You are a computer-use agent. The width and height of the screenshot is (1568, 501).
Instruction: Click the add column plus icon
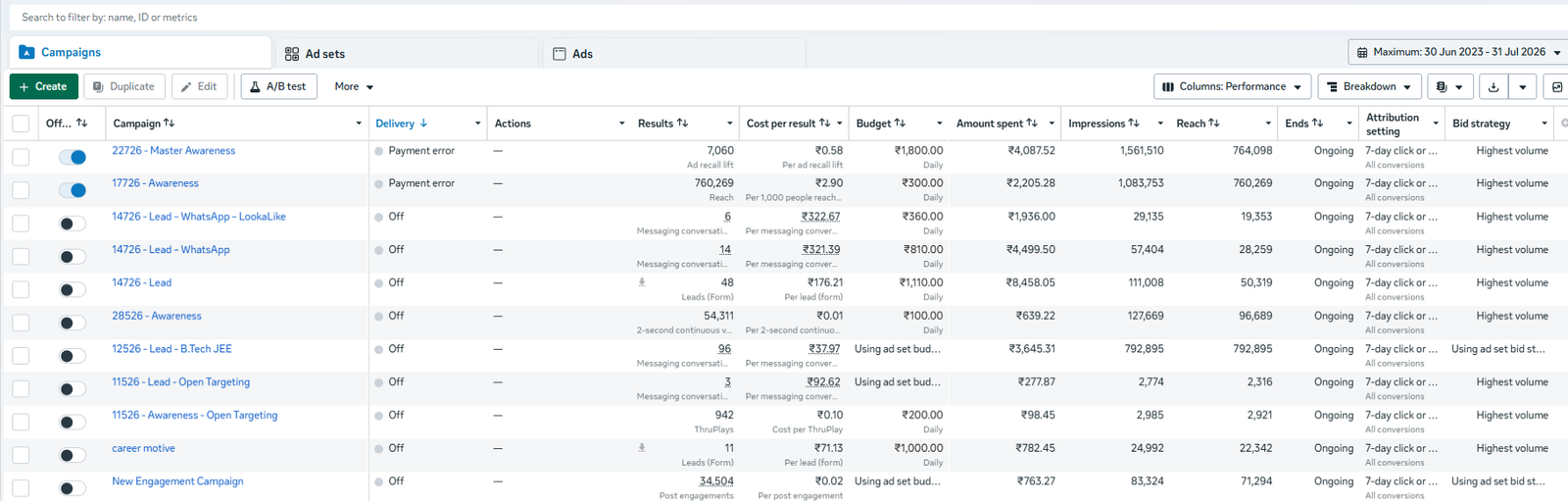click(1564, 124)
